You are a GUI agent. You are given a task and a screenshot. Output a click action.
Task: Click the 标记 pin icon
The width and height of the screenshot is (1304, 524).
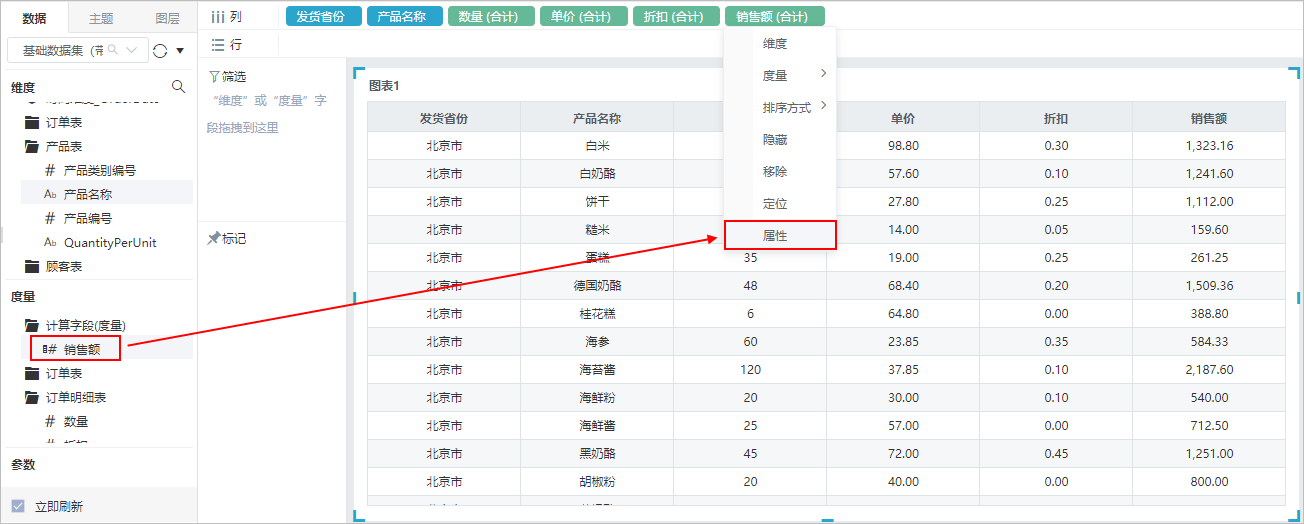click(213, 238)
